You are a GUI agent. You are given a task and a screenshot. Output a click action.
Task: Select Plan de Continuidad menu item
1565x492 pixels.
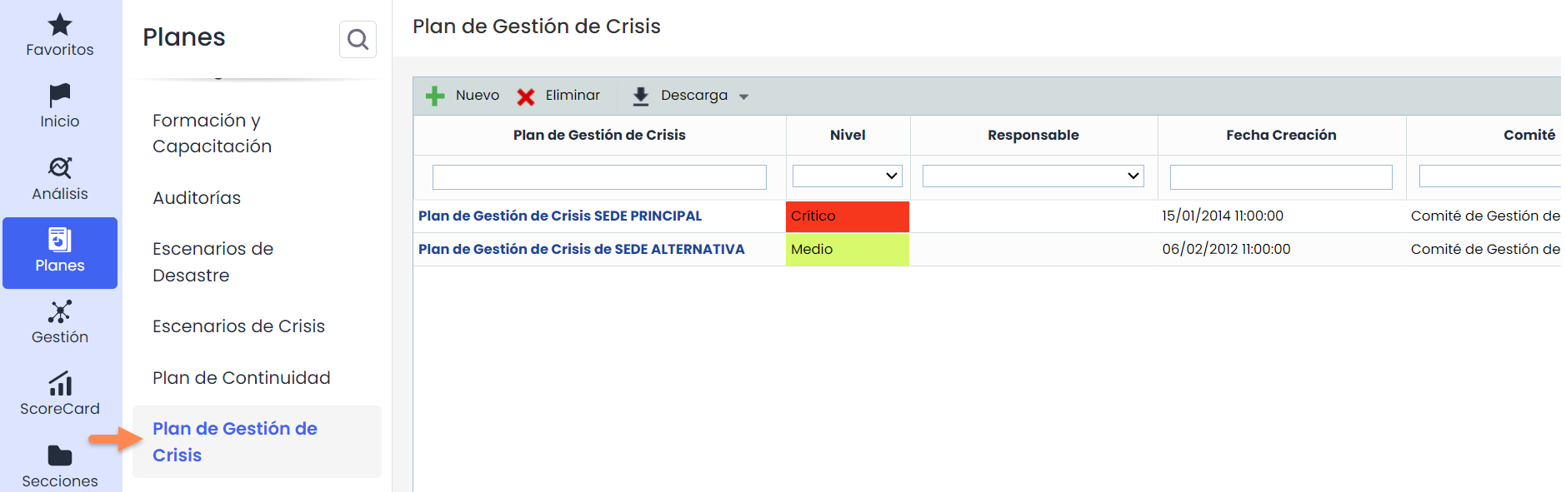point(241,378)
